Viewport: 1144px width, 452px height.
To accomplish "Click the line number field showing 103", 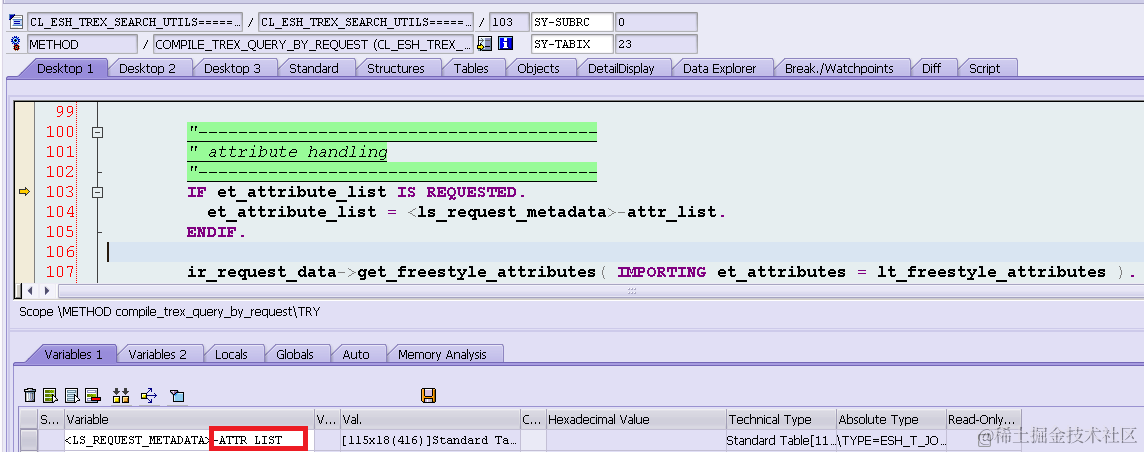I will point(509,22).
